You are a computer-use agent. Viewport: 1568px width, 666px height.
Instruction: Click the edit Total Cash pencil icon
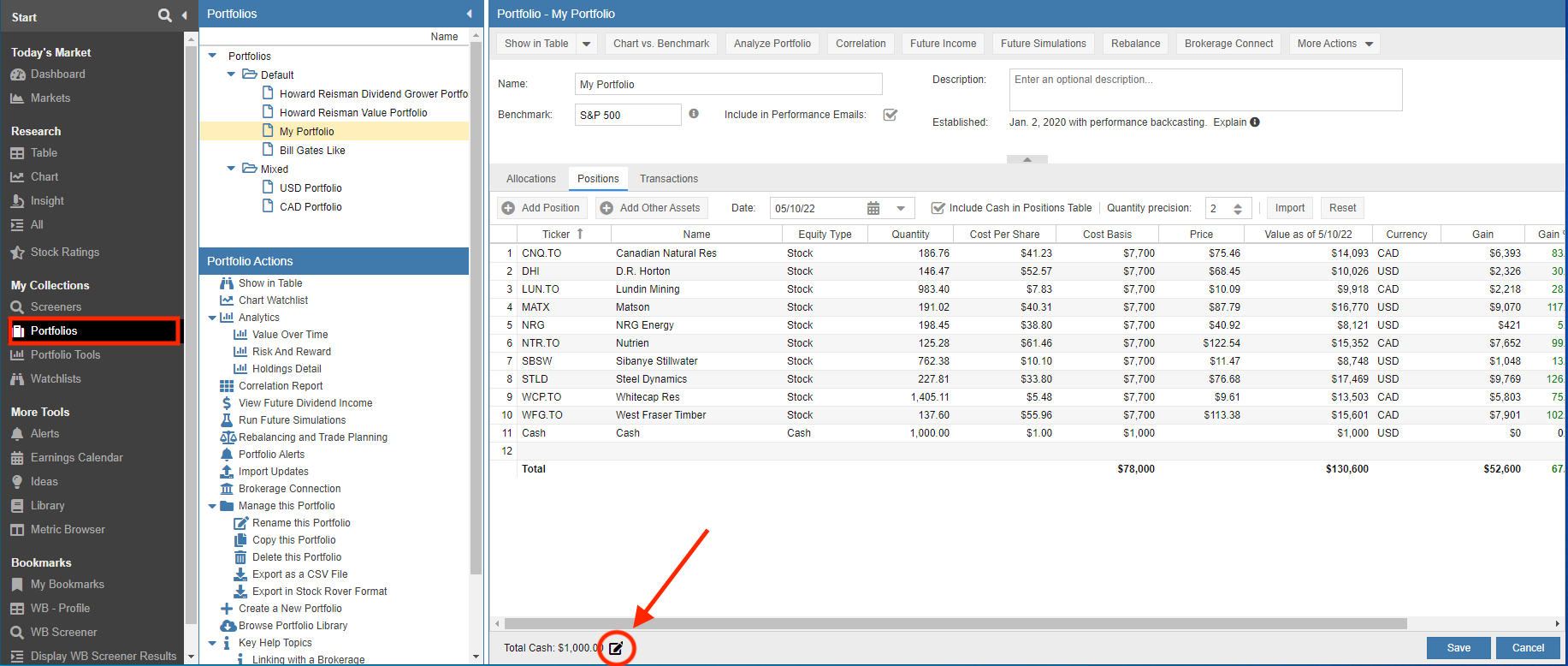coord(616,648)
